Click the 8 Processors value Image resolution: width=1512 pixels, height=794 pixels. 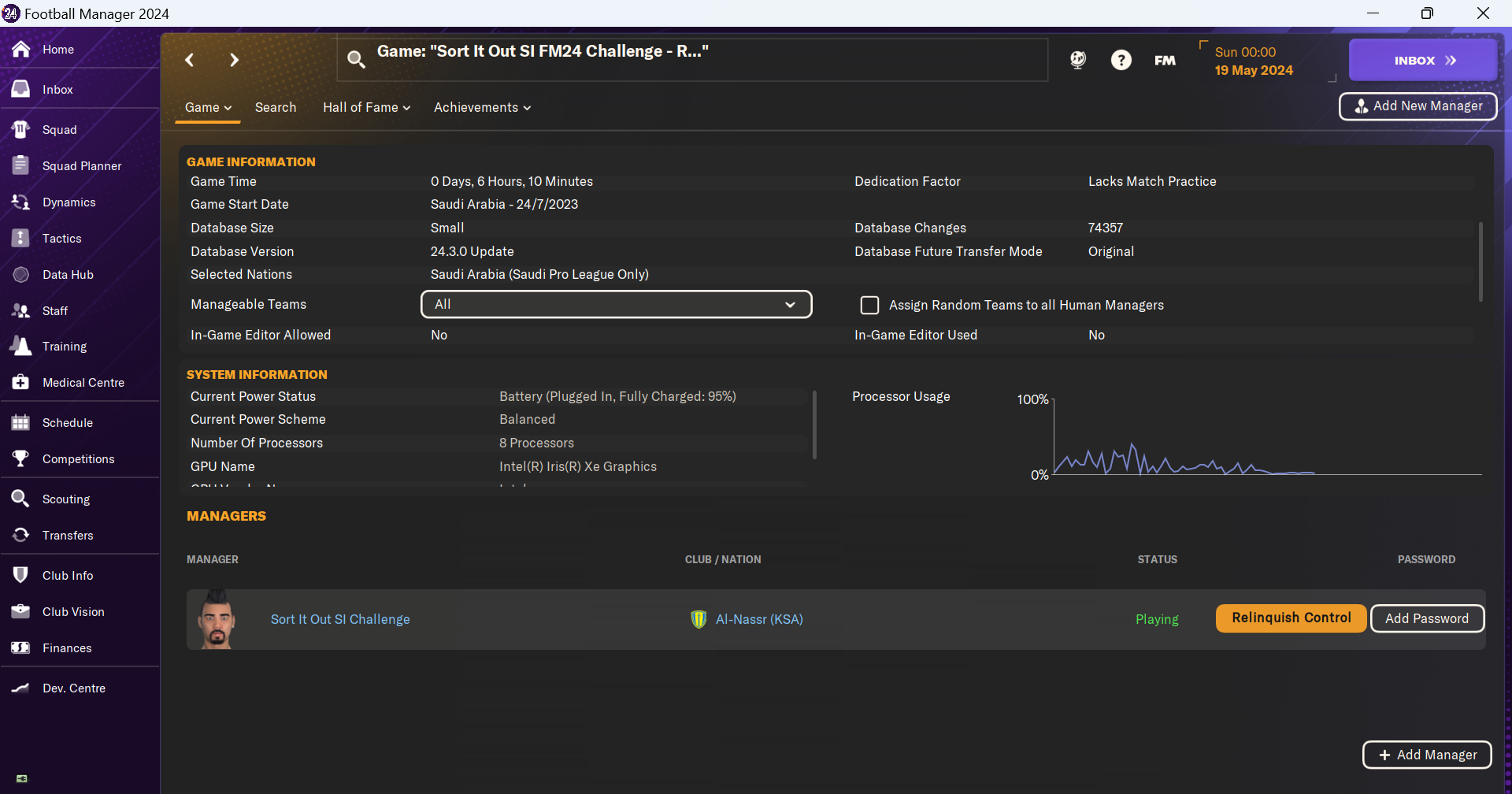[x=536, y=443]
